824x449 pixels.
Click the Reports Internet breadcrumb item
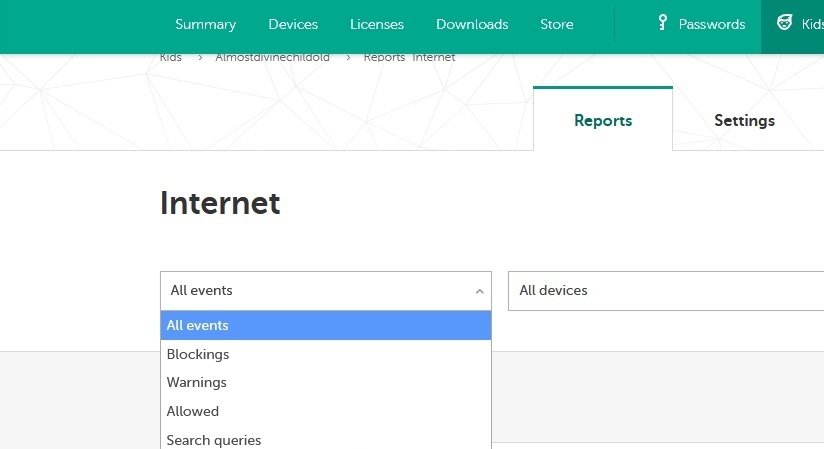[x=409, y=58]
